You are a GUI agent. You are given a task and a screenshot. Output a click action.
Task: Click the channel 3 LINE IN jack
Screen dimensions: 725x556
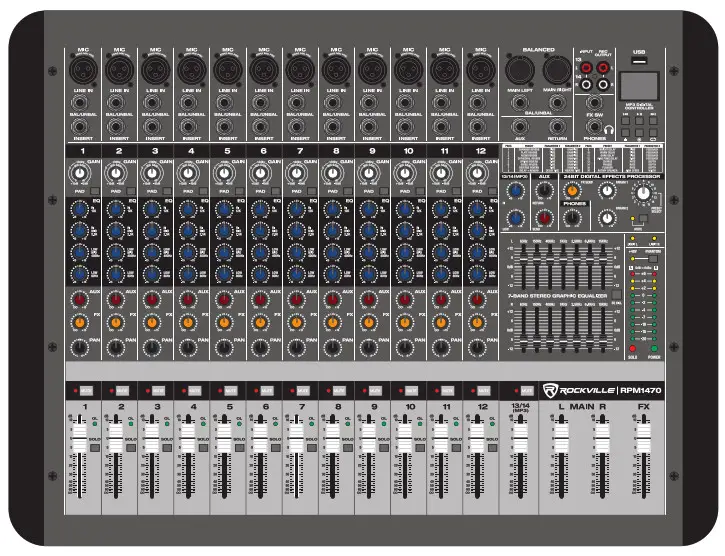click(x=152, y=103)
